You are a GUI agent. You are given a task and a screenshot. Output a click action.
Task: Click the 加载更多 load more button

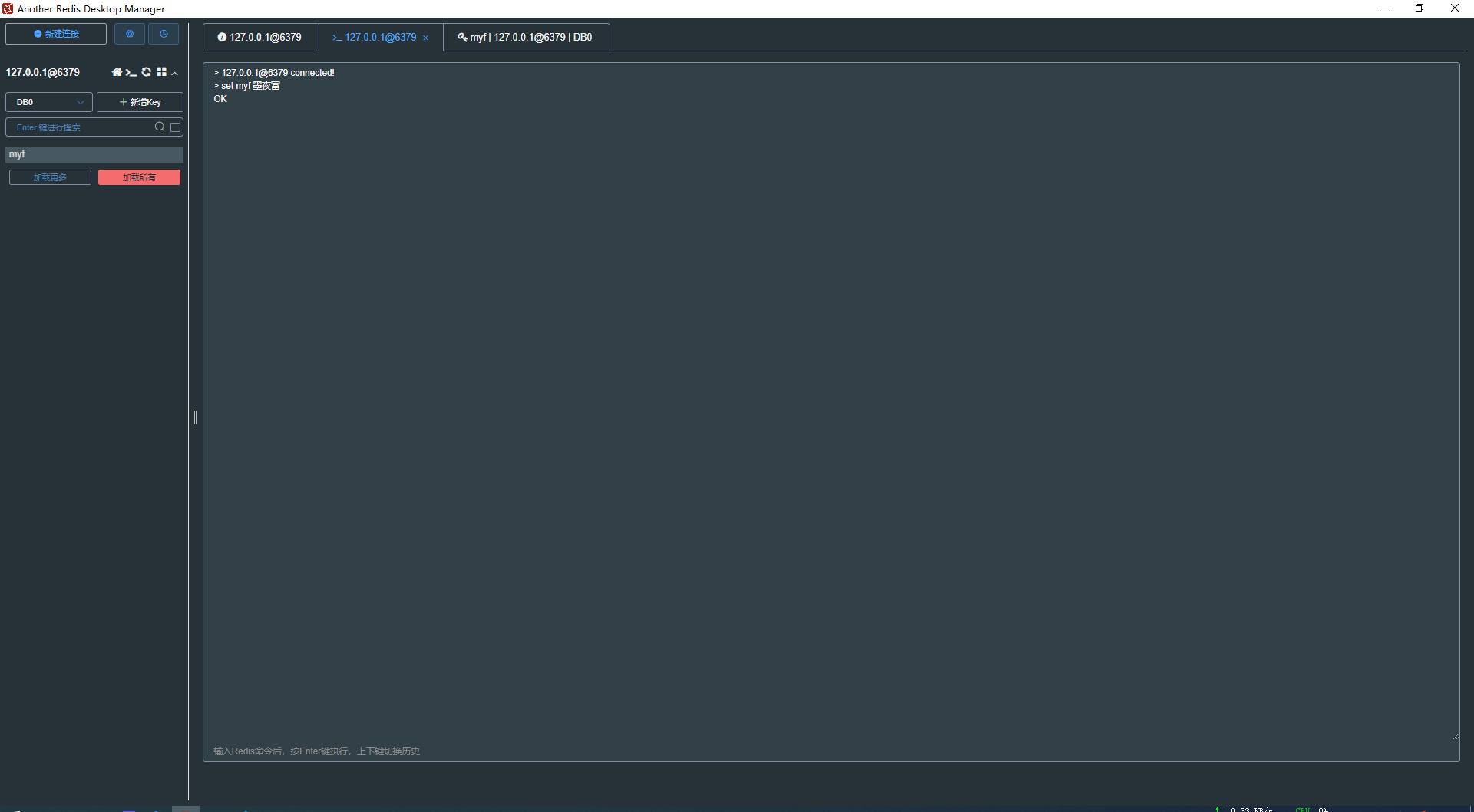pyautogui.click(x=50, y=177)
